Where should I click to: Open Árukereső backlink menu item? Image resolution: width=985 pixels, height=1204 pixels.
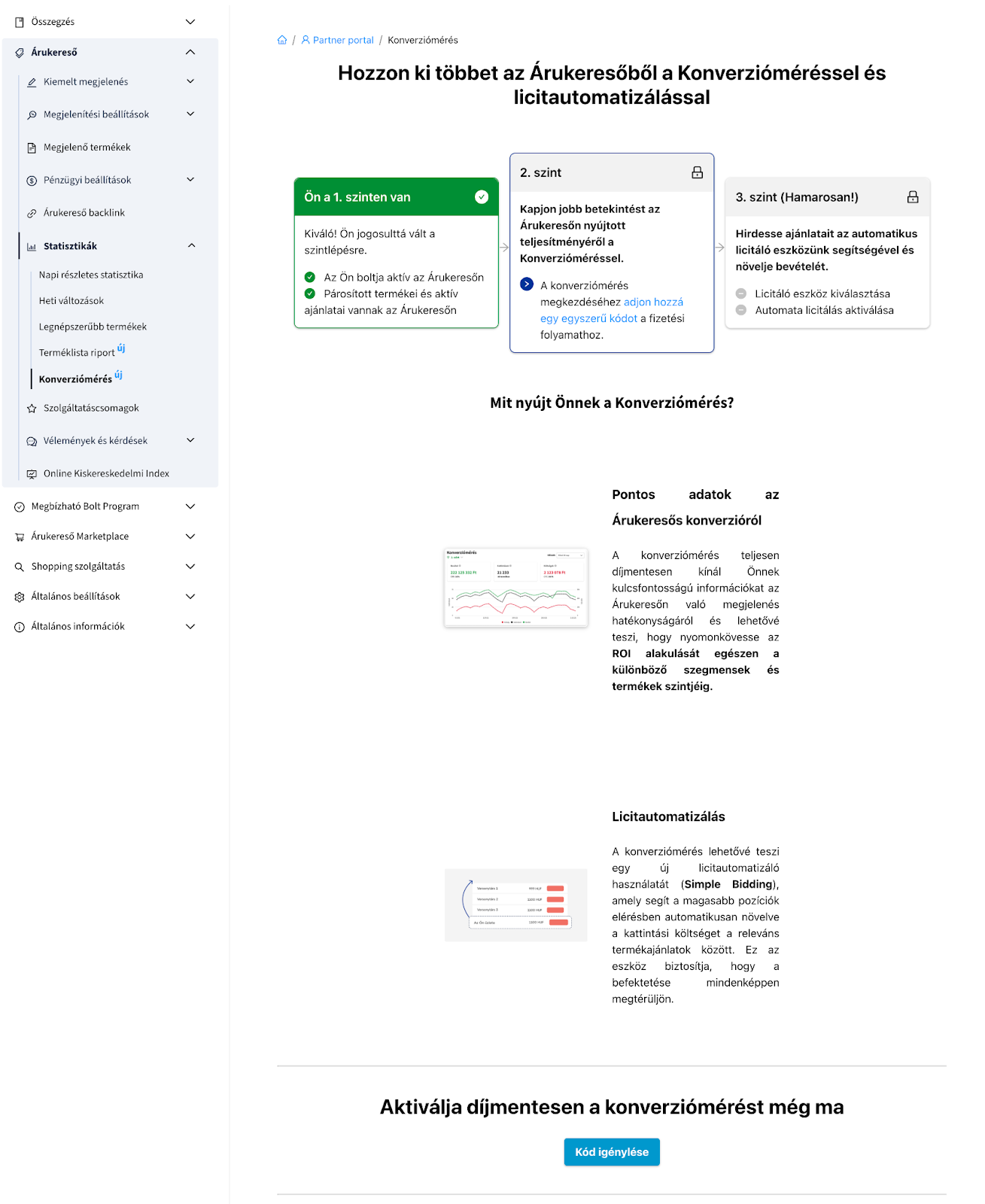click(84, 213)
